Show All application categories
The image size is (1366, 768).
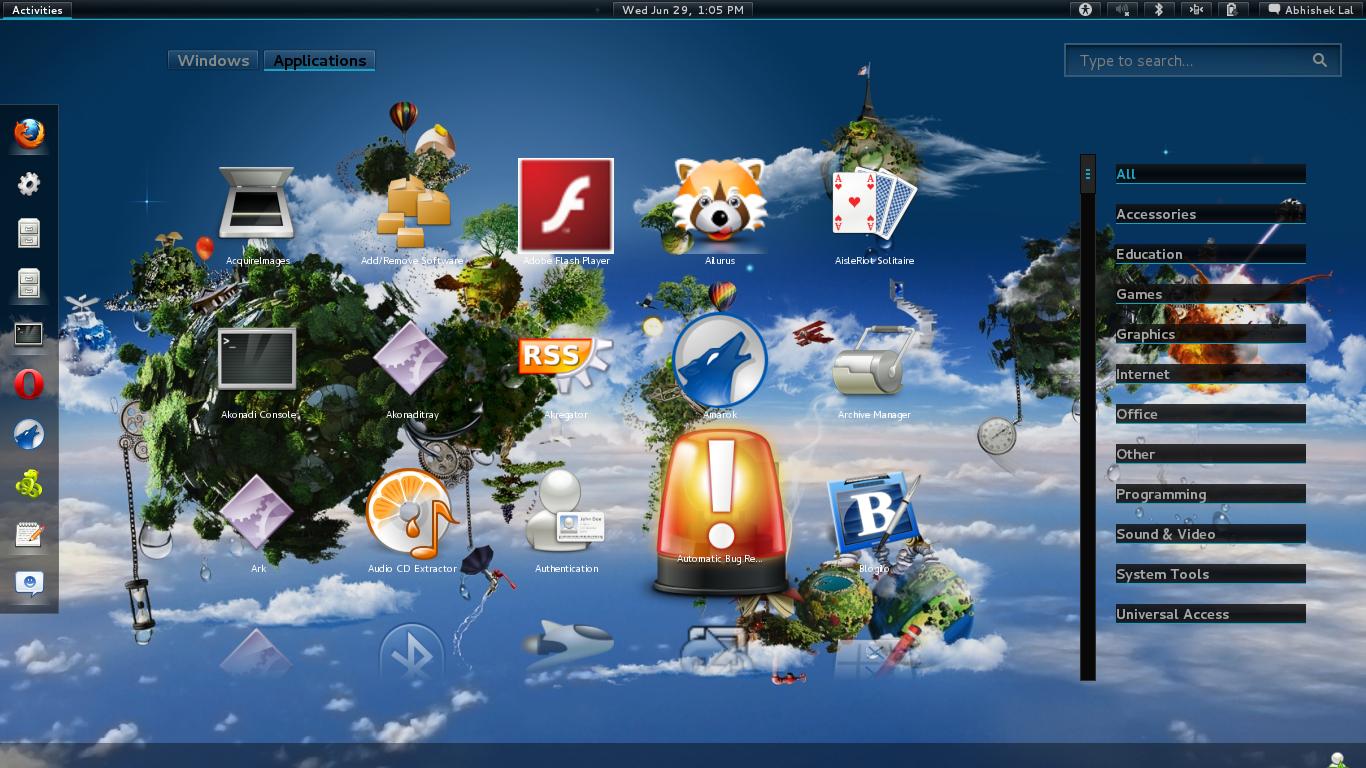point(1211,174)
